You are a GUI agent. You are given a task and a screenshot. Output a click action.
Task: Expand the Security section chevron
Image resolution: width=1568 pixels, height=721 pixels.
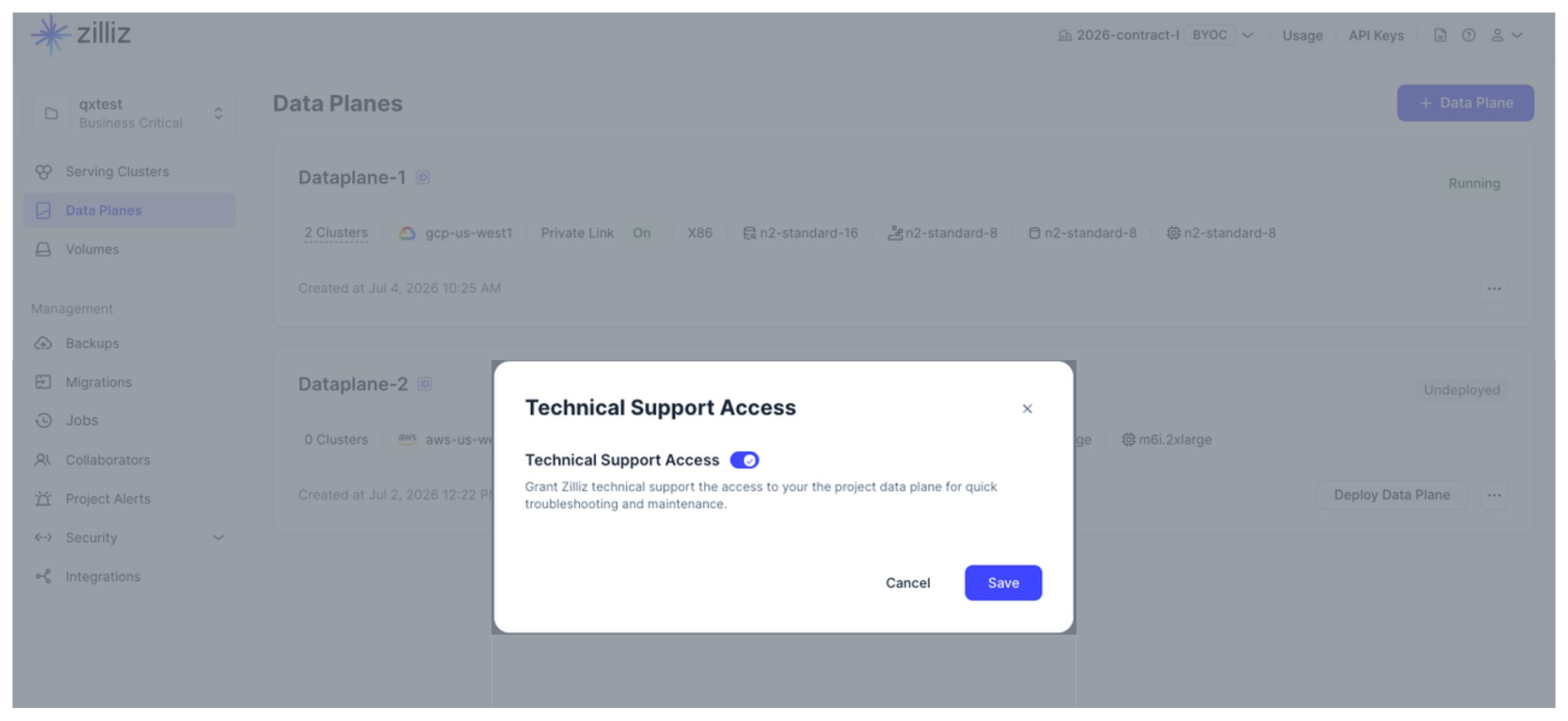pos(218,537)
